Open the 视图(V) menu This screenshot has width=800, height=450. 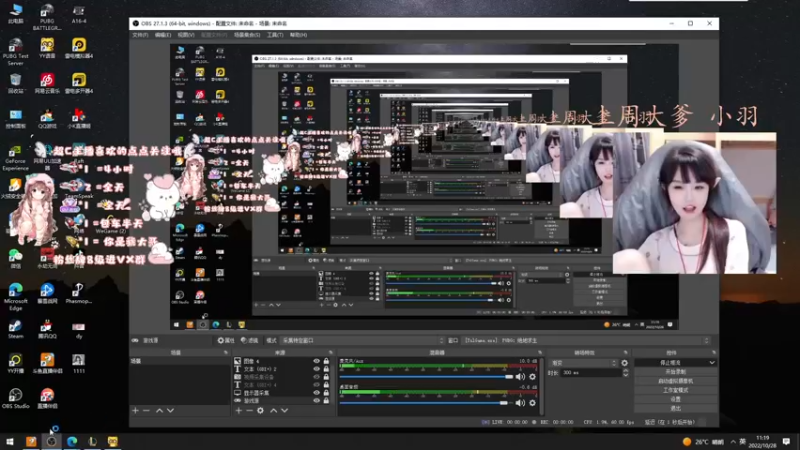click(x=186, y=35)
